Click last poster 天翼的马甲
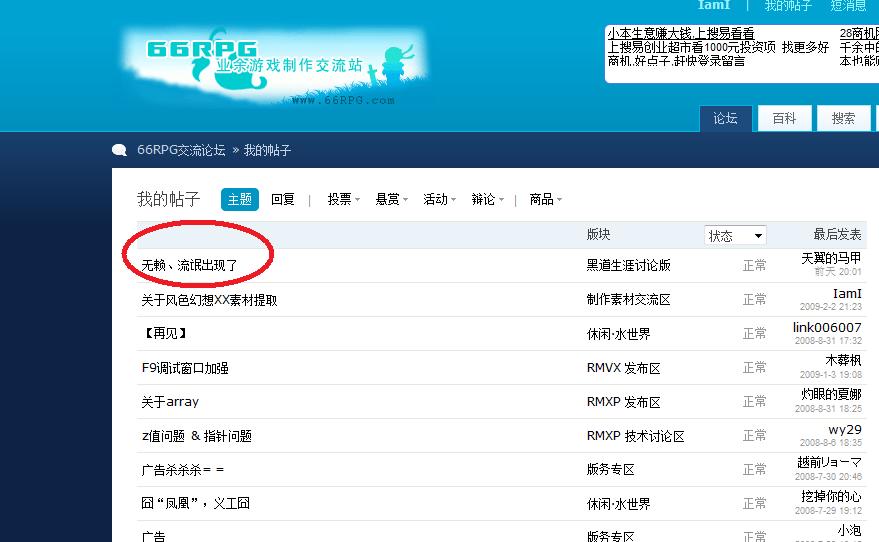Viewport: 879px width, 542px height. pyautogui.click(x=831, y=258)
